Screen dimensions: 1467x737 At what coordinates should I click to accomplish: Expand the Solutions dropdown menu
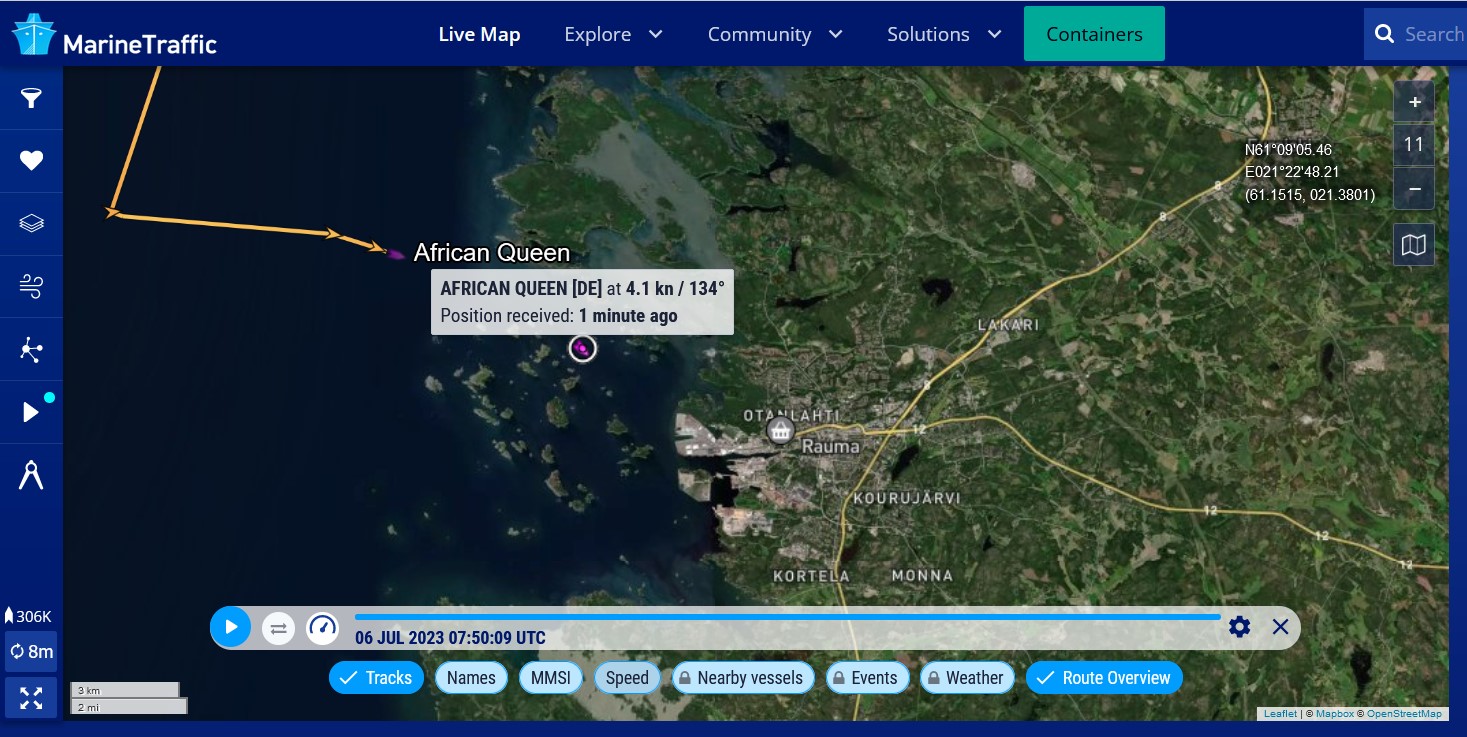944,34
